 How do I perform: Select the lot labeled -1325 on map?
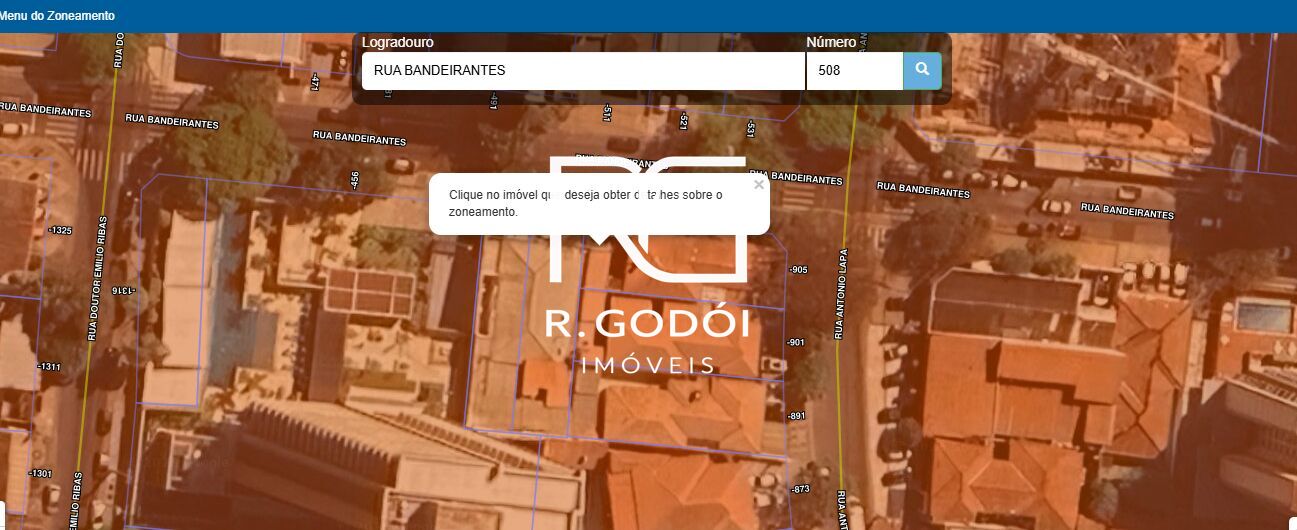point(60,230)
